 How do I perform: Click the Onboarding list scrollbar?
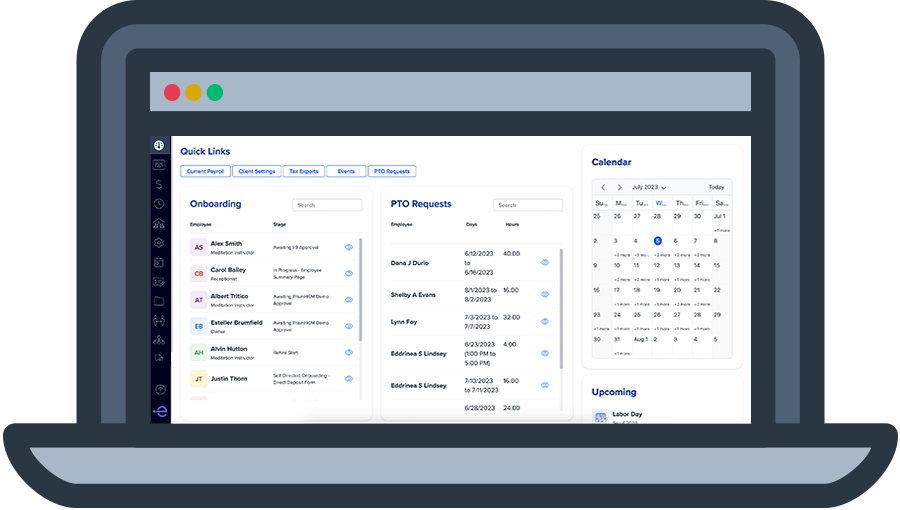coord(360,290)
